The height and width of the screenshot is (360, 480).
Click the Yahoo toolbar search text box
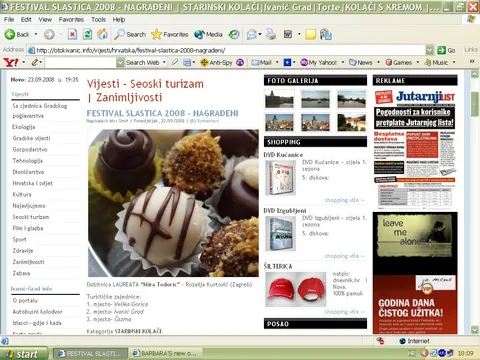point(80,62)
